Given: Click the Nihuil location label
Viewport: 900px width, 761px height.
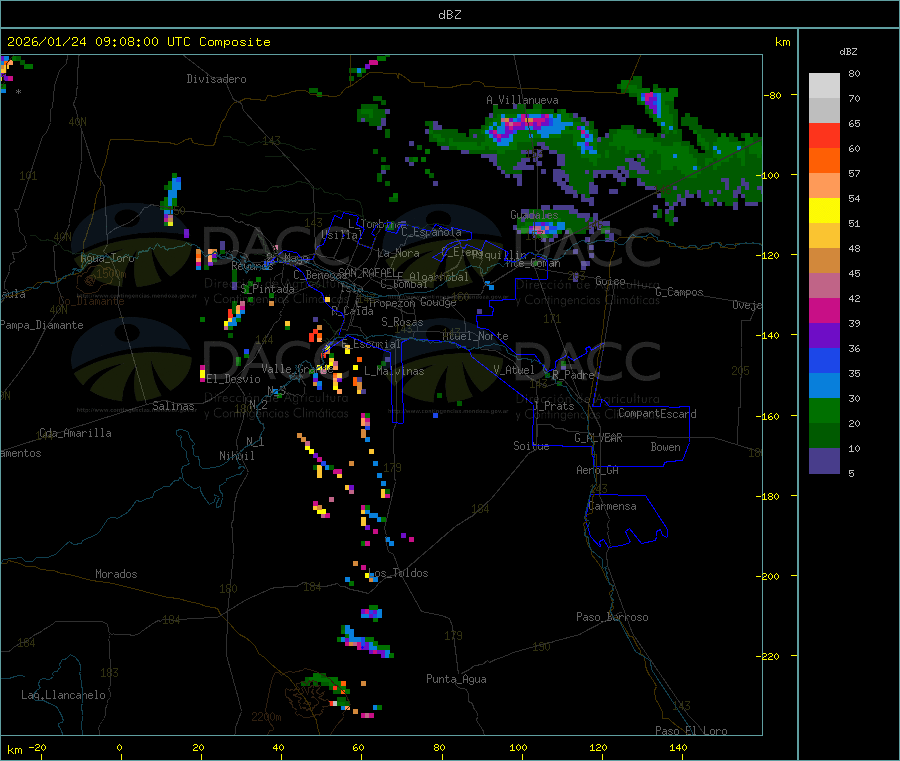Looking at the screenshot, I should (x=236, y=456).
